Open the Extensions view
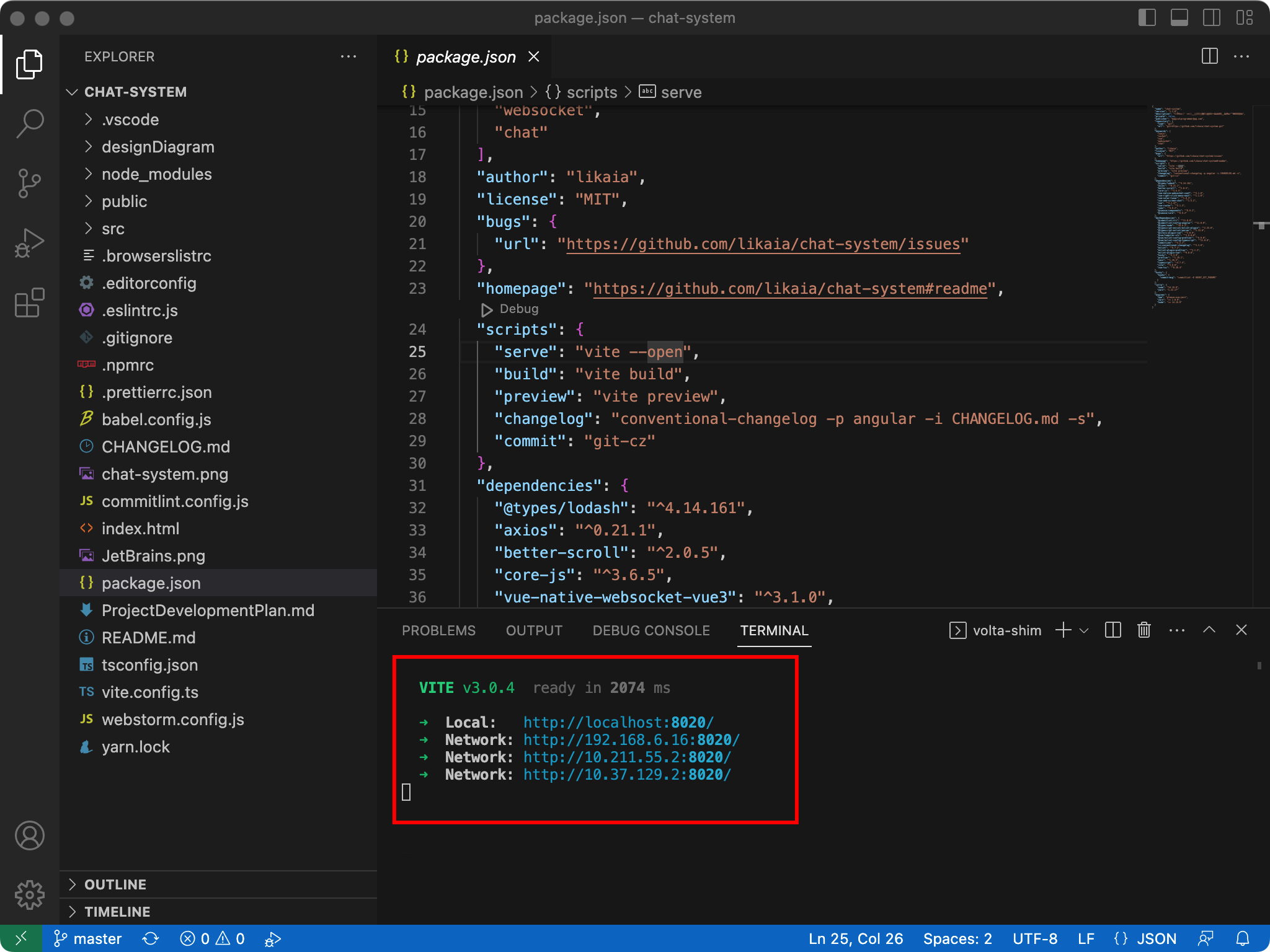 (29, 303)
